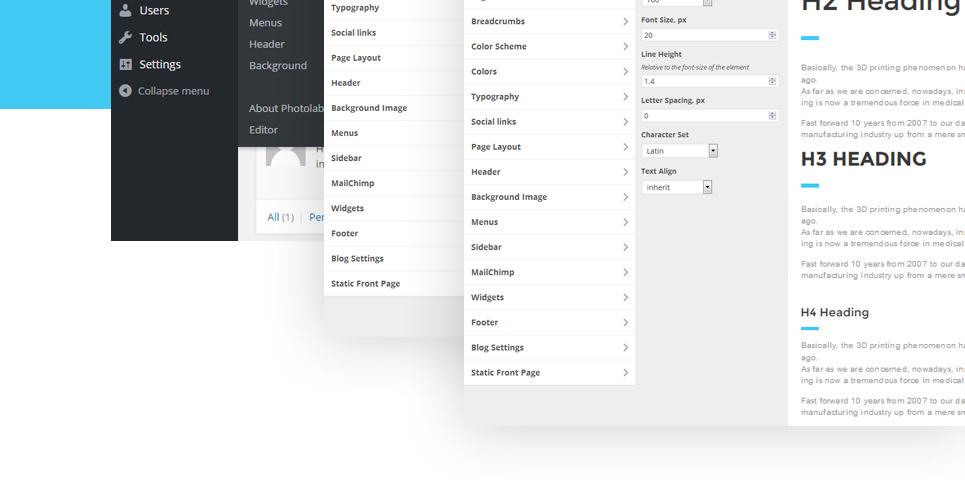The height and width of the screenshot is (500, 965).
Task: Expand the Blog Settings section via its chevron
Action: [625, 348]
